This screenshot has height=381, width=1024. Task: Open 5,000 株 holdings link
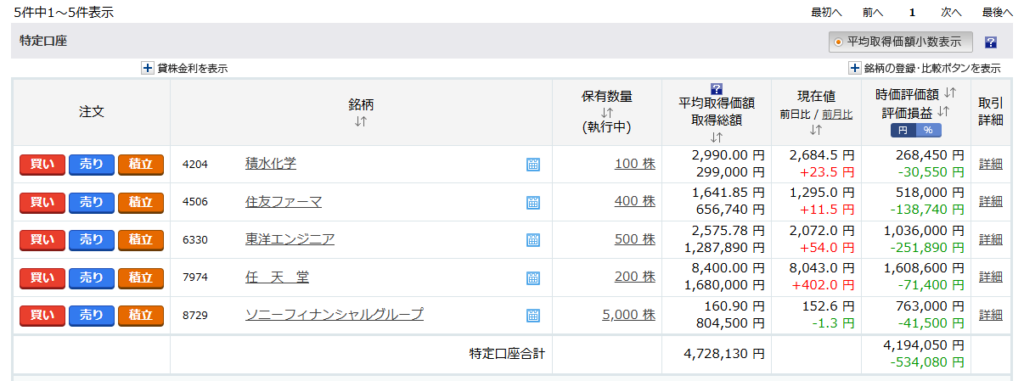click(x=628, y=315)
